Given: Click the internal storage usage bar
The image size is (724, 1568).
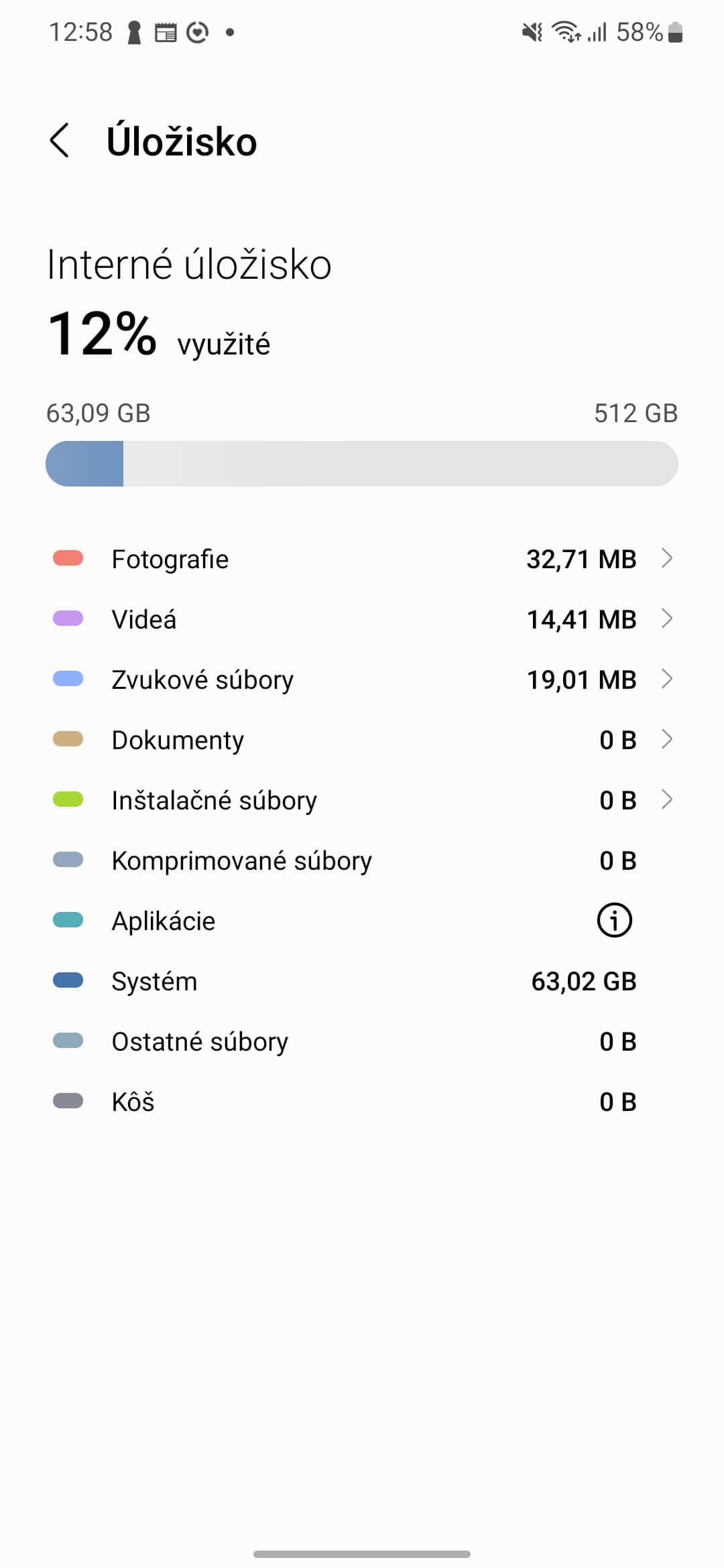Looking at the screenshot, I should (362, 464).
